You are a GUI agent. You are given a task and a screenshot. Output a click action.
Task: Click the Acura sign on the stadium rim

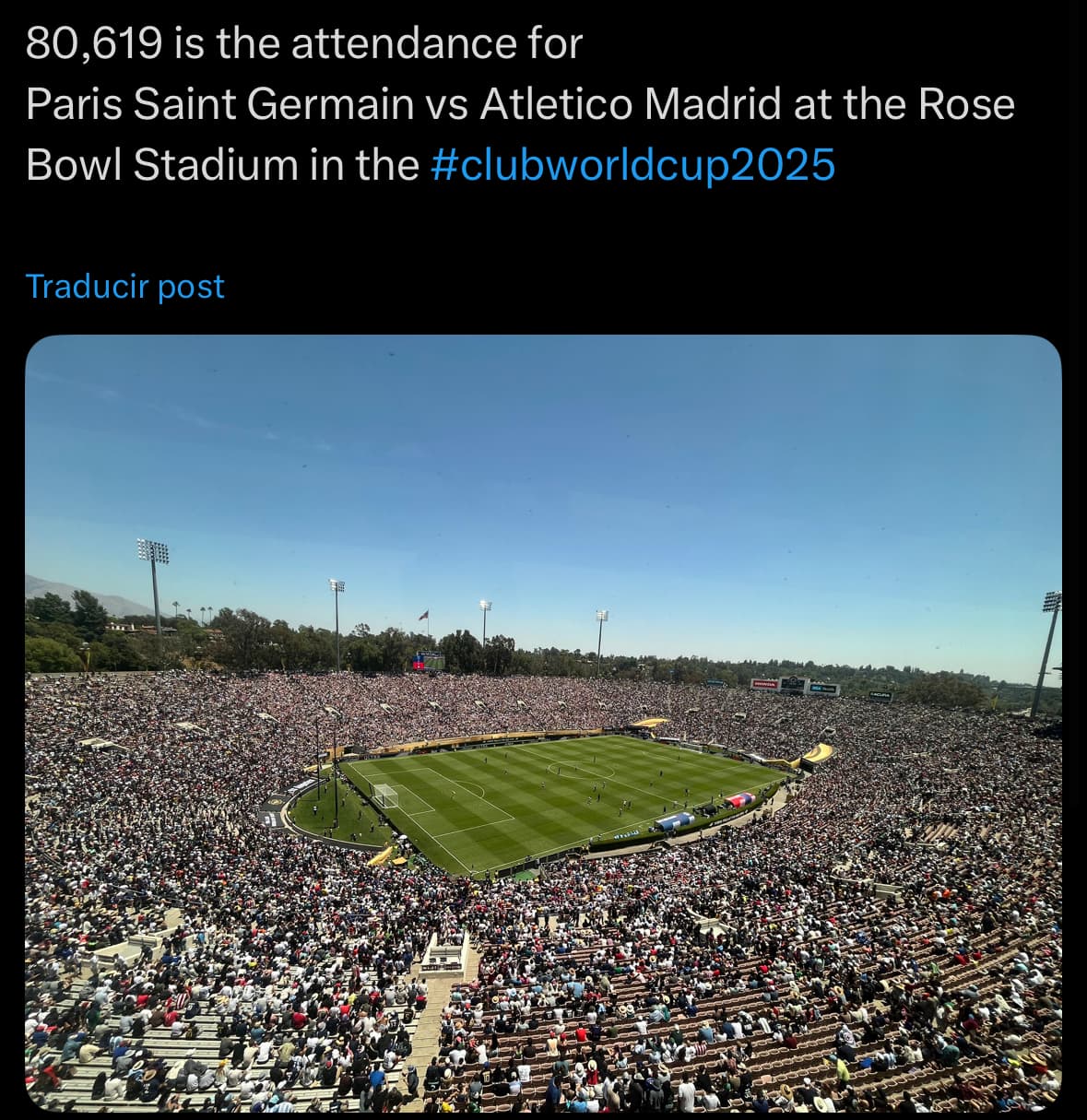click(x=880, y=693)
